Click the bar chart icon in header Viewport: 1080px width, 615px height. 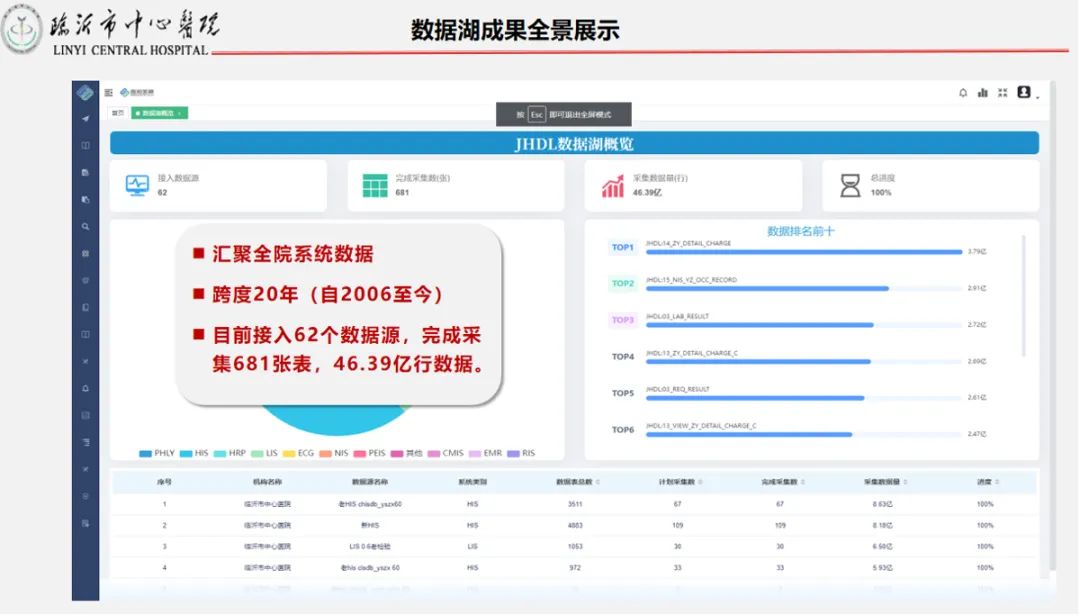coord(983,92)
